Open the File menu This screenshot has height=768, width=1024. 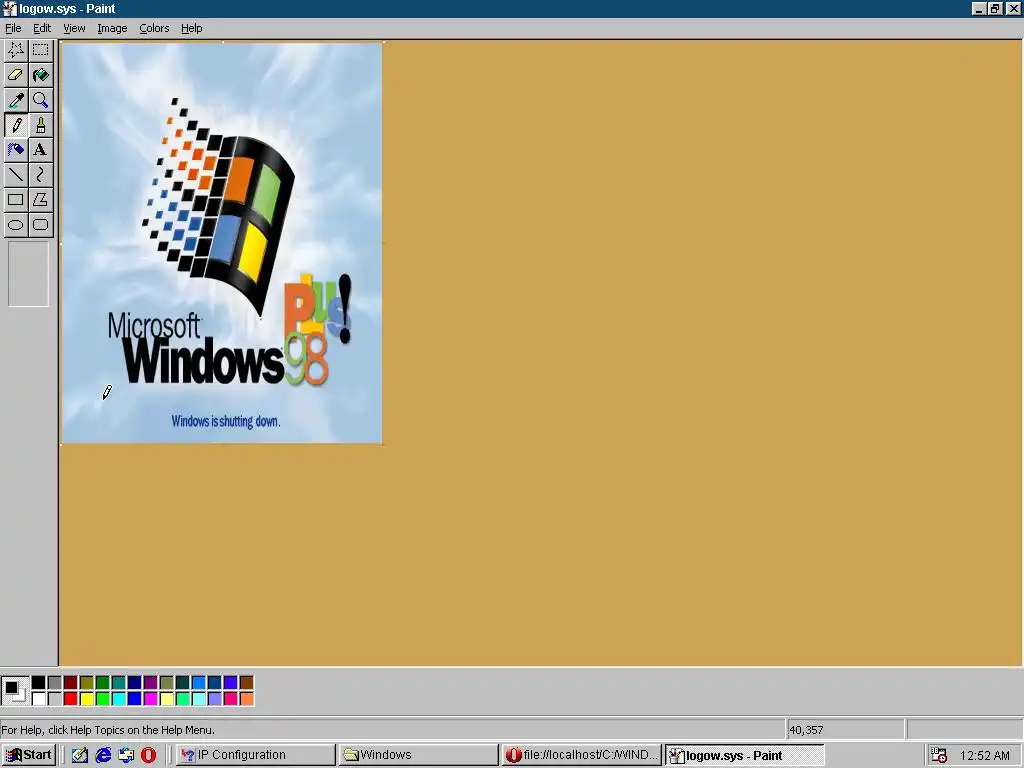(13, 28)
